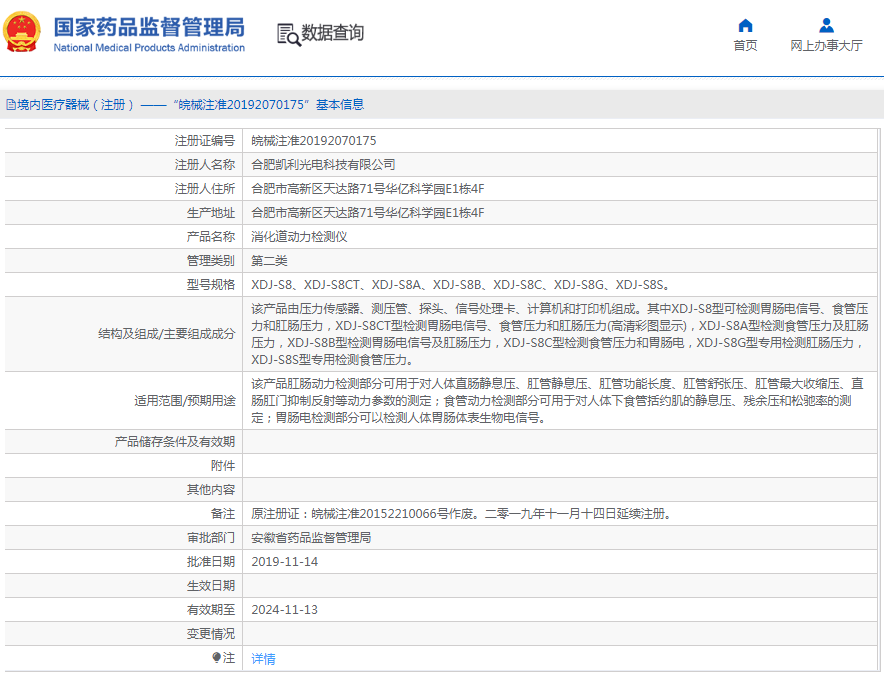Image resolution: width=884 pixels, height=674 pixels.
Task: Click the user icon above 网上办事大厅
Action: click(x=826, y=25)
